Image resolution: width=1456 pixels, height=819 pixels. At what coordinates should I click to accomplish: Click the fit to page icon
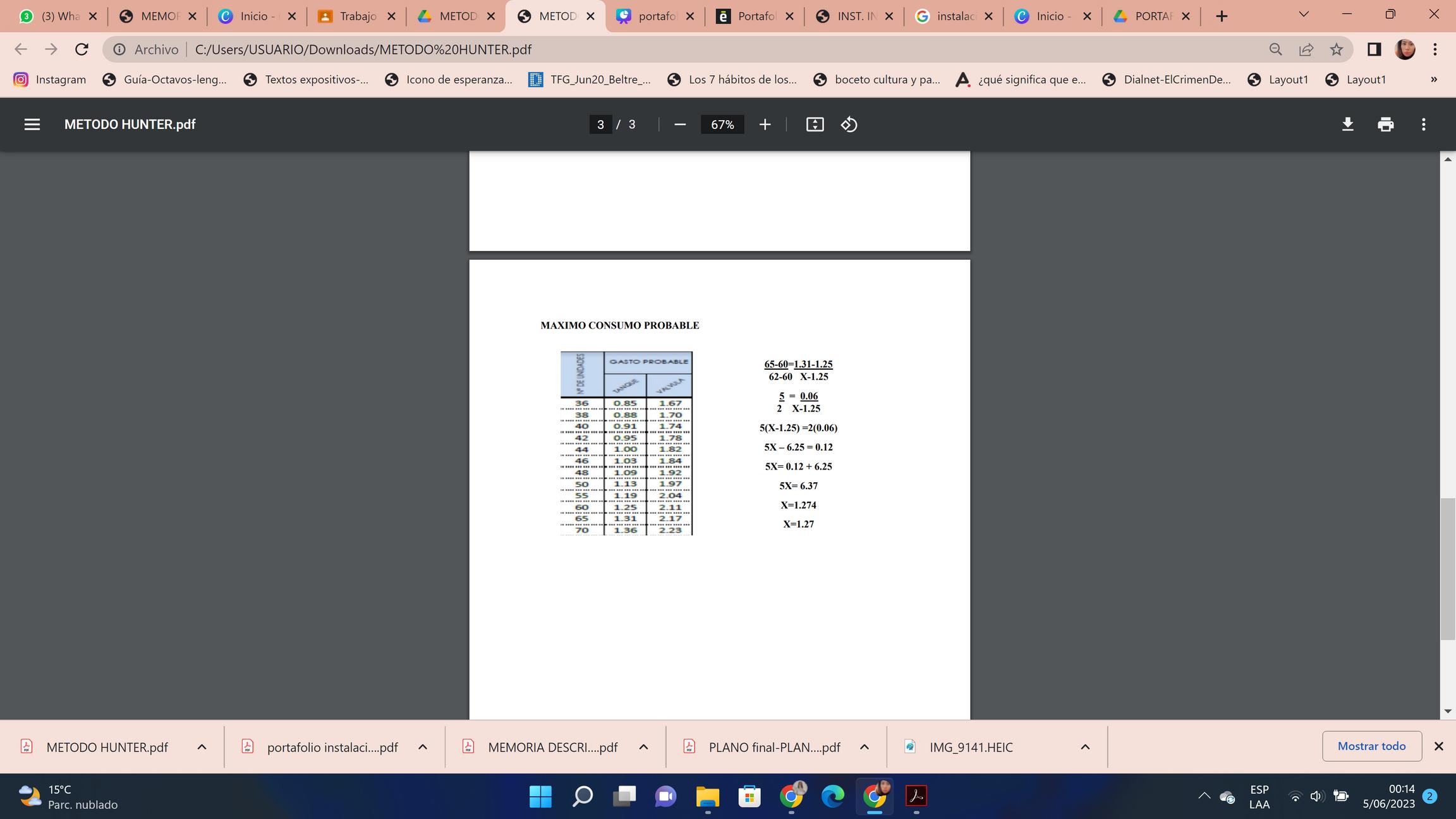(x=815, y=124)
